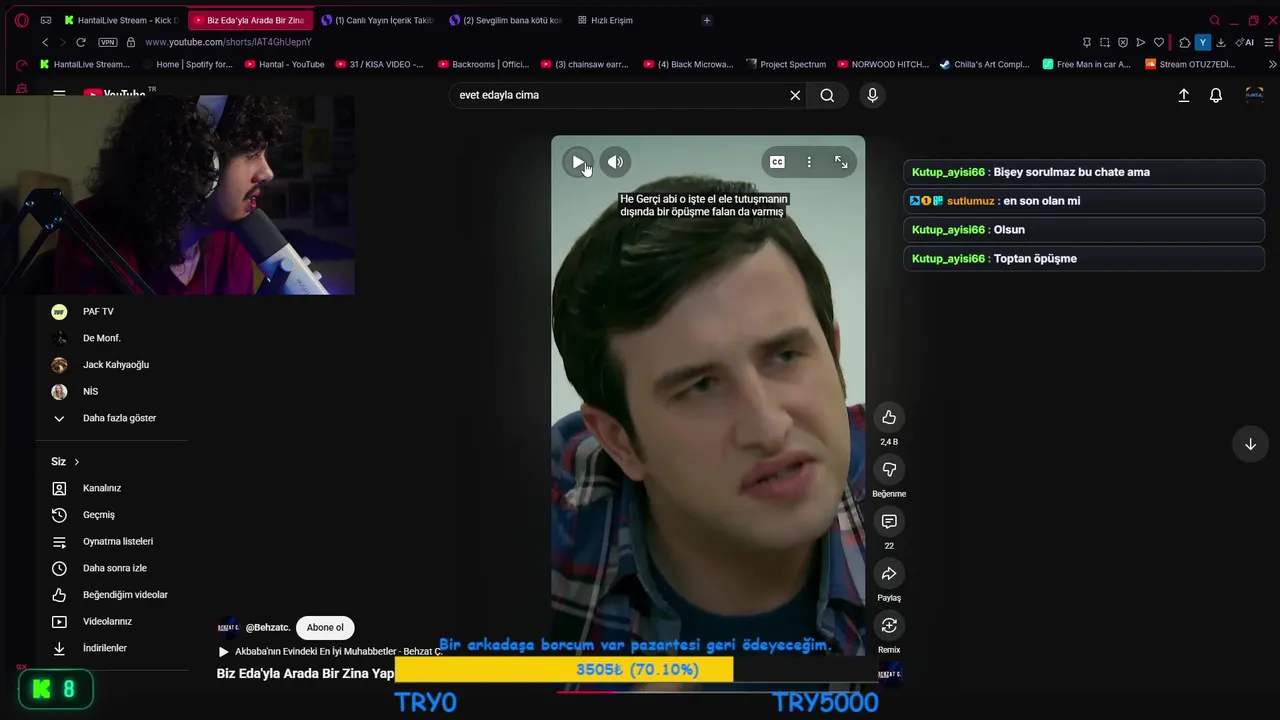Share the Short with the Paylaş button
Viewport: 1280px width, 720px height.
[x=889, y=573]
